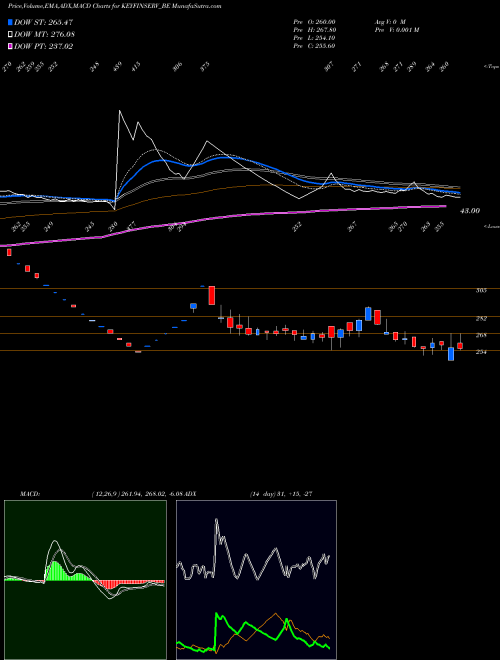Click the last blue candle dipping below 254

(451, 354)
